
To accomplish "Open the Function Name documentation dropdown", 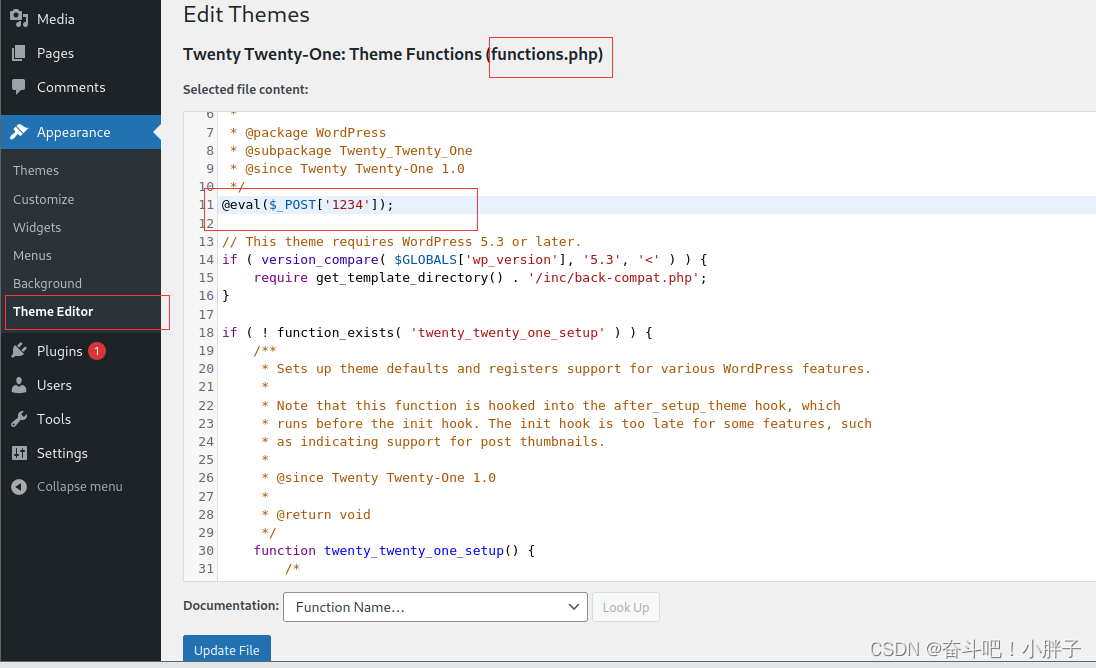I will coord(435,607).
